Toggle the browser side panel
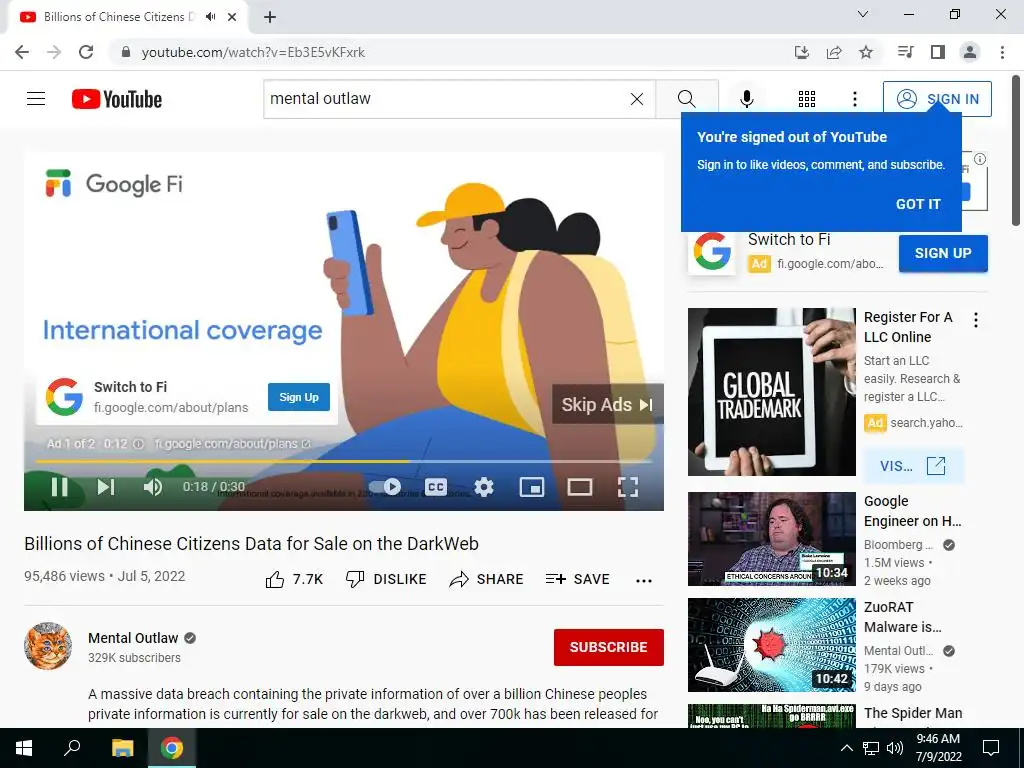Image resolution: width=1024 pixels, height=768 pixels. point(938,52)
